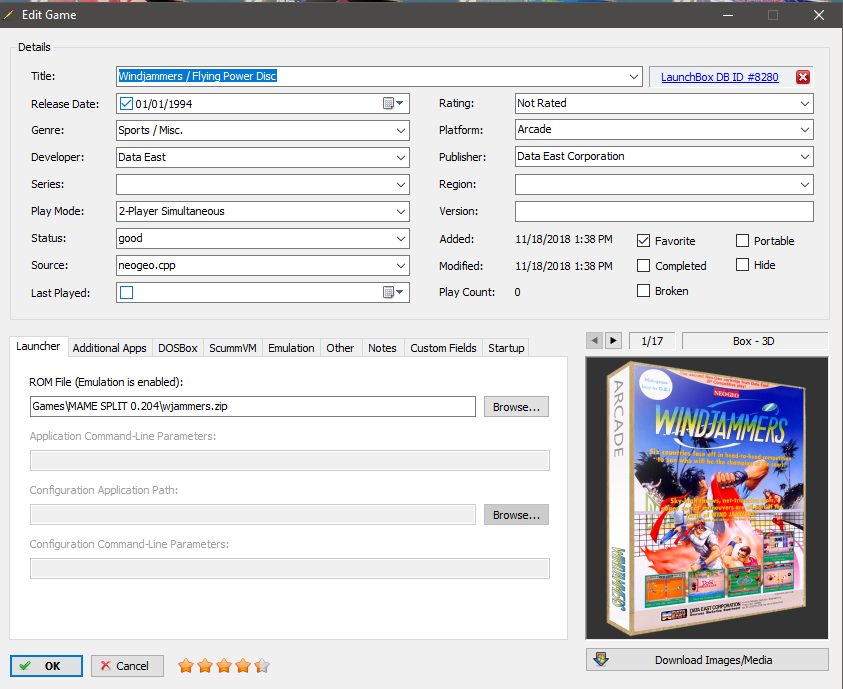
Task: Switch to the Emulation tab
Action: tap(291, 348)
